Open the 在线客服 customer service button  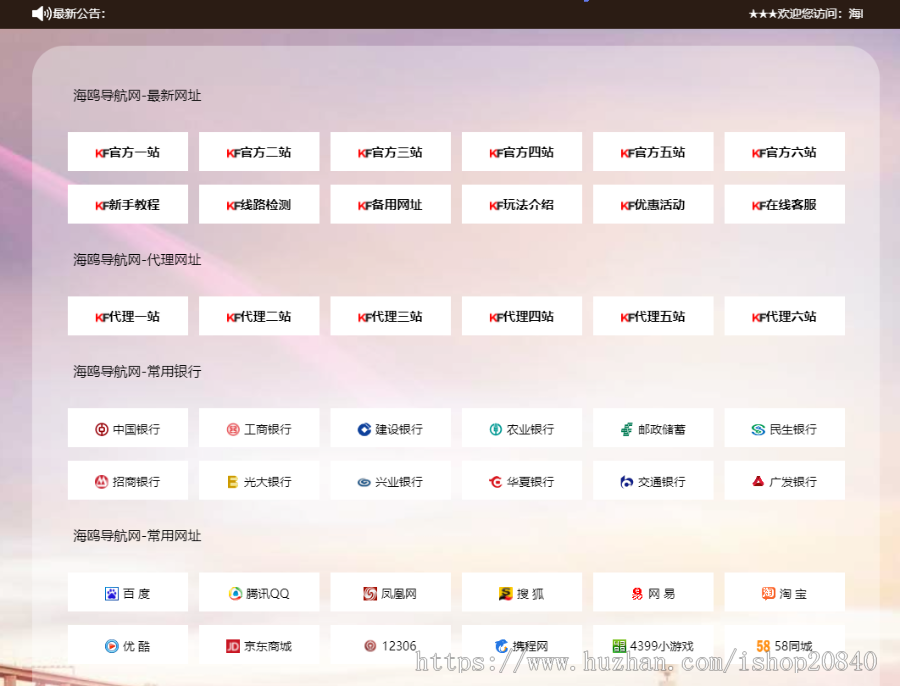click(784, 204)
